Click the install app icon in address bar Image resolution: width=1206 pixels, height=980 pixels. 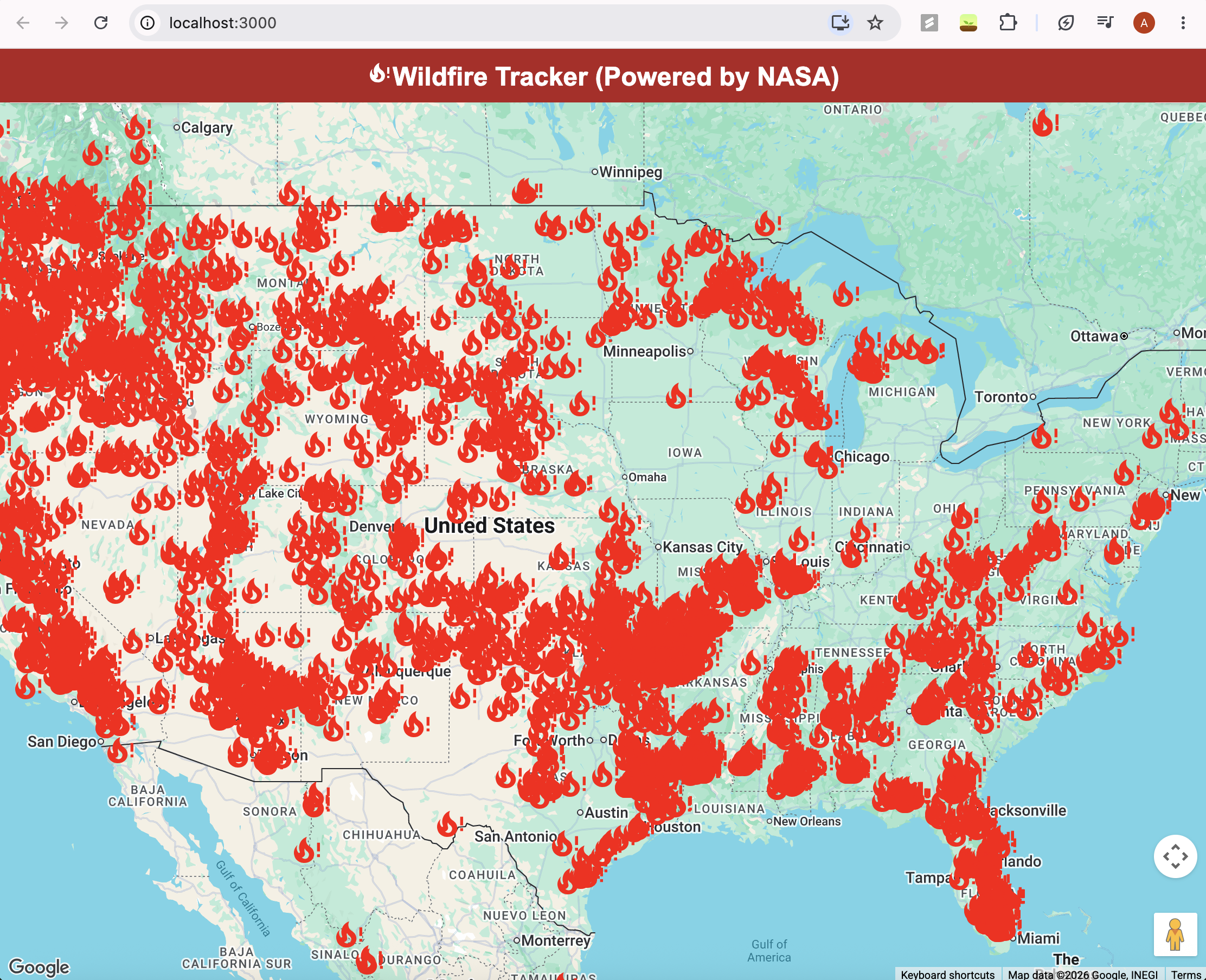point(840,23)
